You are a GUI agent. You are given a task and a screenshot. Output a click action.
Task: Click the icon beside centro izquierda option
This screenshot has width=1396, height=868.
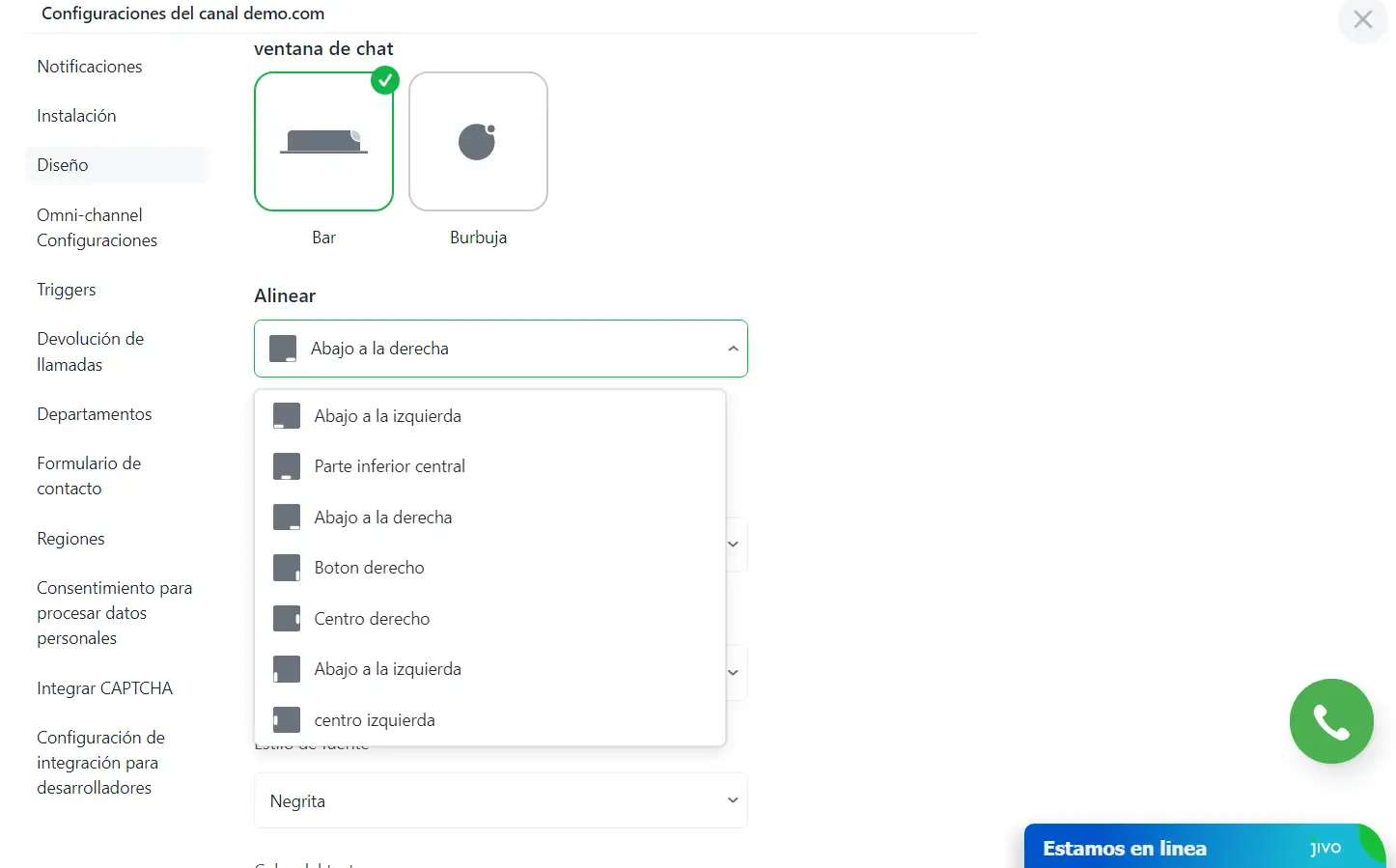(287, 720)
